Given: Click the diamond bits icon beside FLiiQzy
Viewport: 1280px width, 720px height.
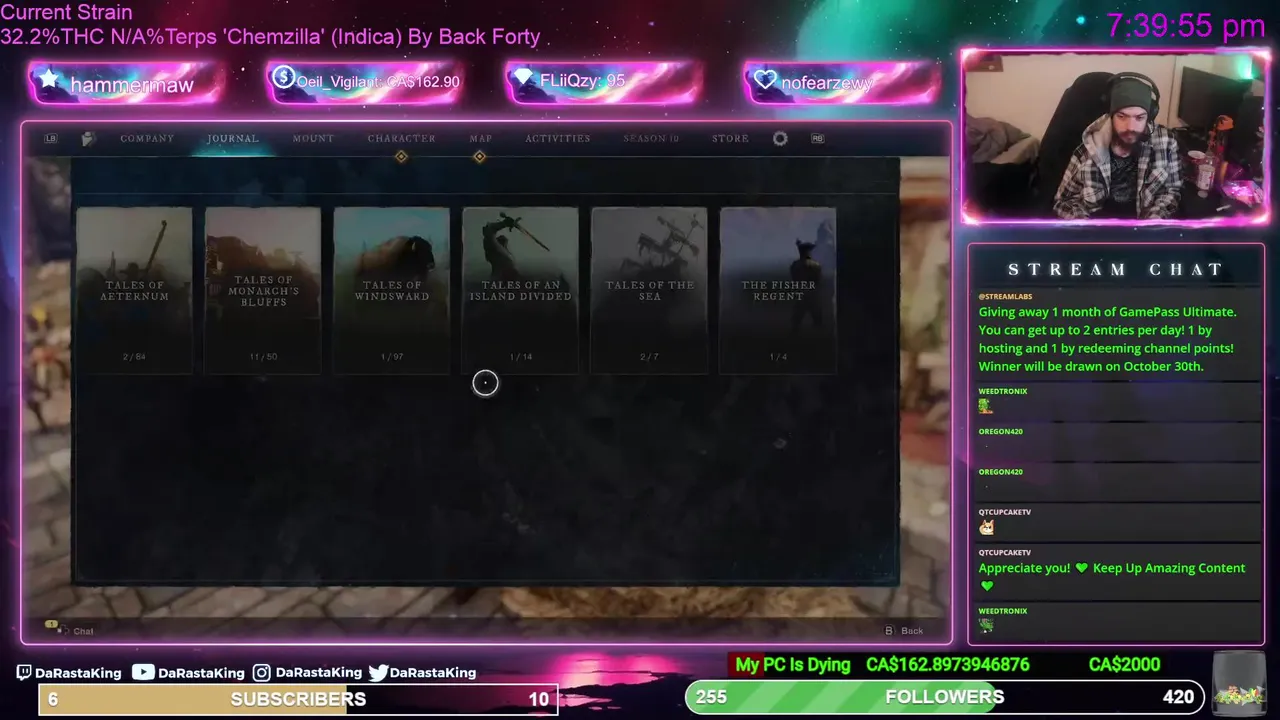Looking at the screenshot, I should (524, 77).
